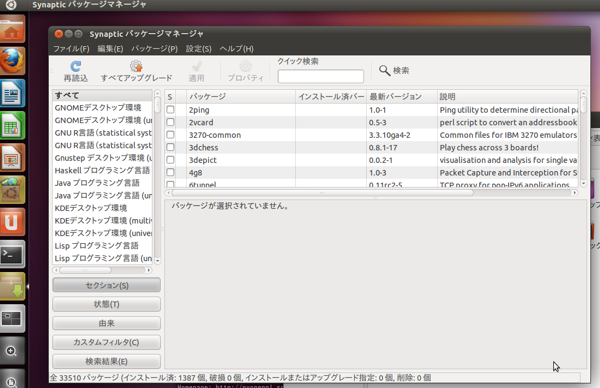600x388 pixels.
Task: Sort by the インストール済バージョン column header
Action: click(331, 97)
